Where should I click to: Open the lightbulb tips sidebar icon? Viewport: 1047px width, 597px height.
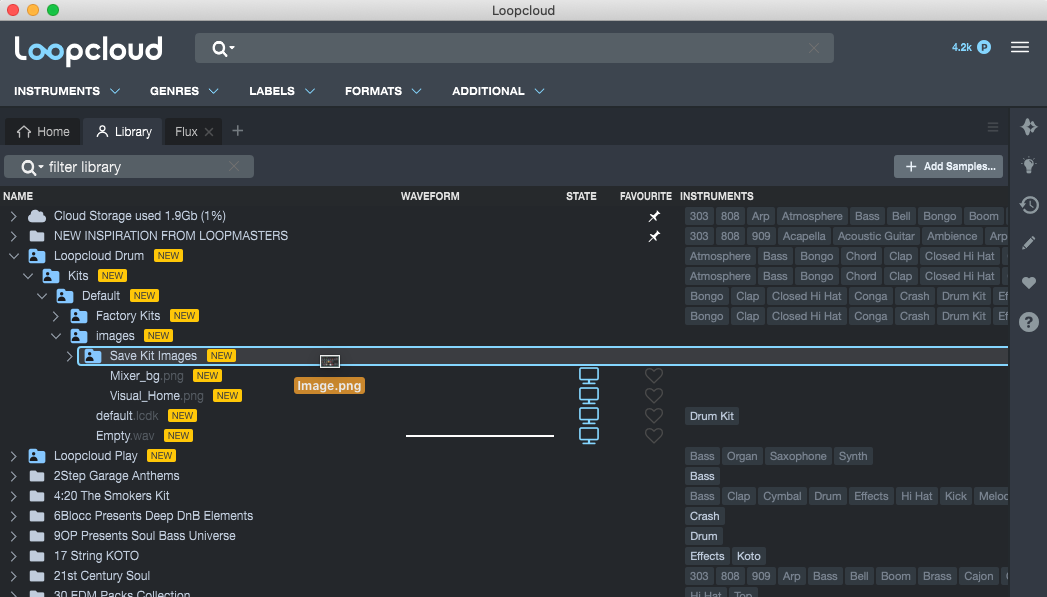click(1029, 165)
